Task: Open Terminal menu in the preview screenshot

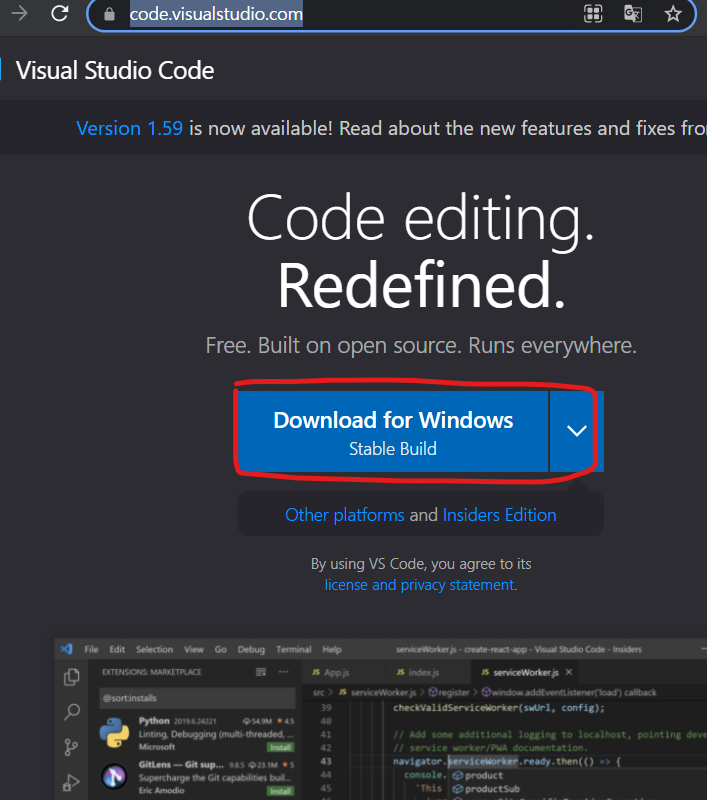Action: coord(293,649)
